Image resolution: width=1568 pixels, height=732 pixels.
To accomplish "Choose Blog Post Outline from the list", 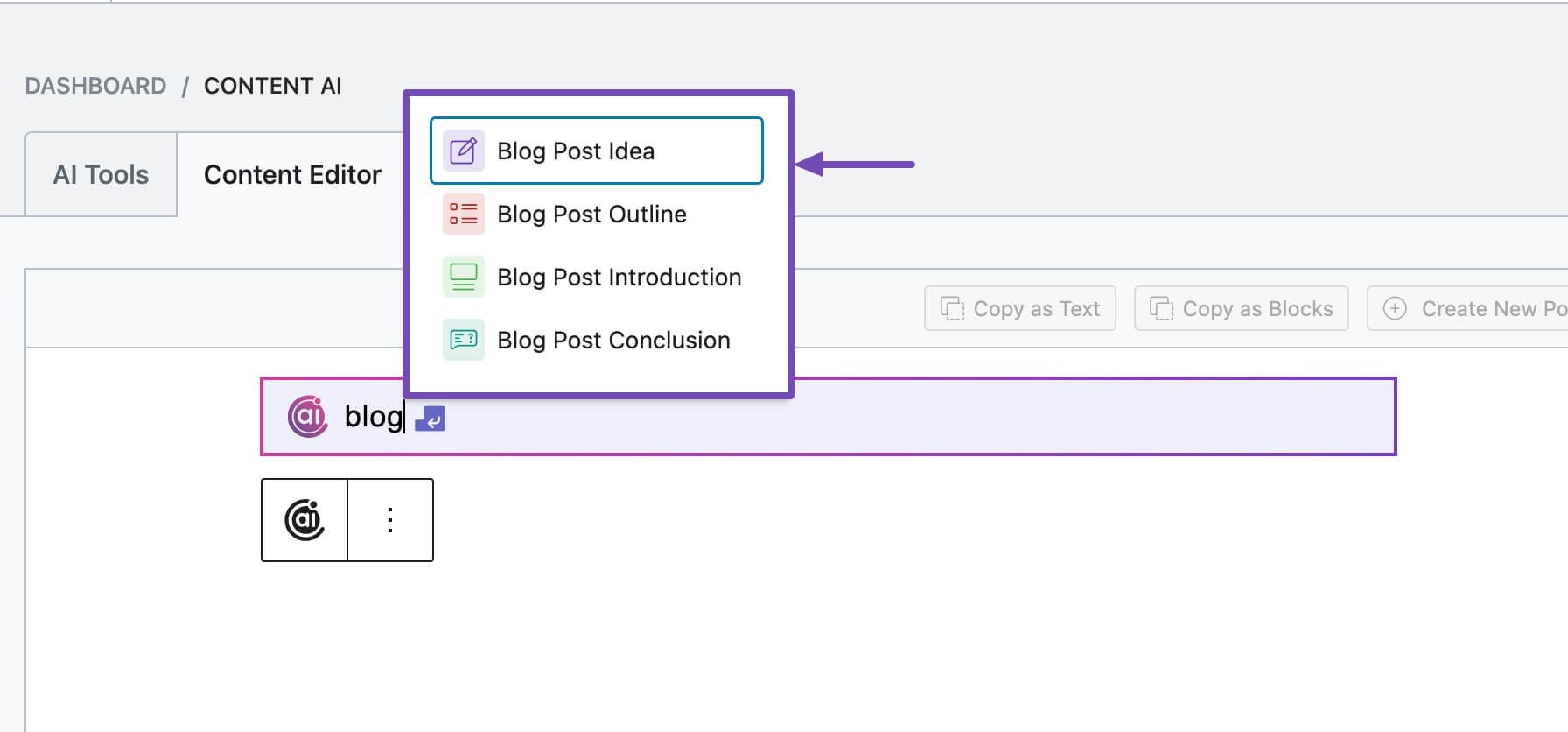I will tap(597, 215).
